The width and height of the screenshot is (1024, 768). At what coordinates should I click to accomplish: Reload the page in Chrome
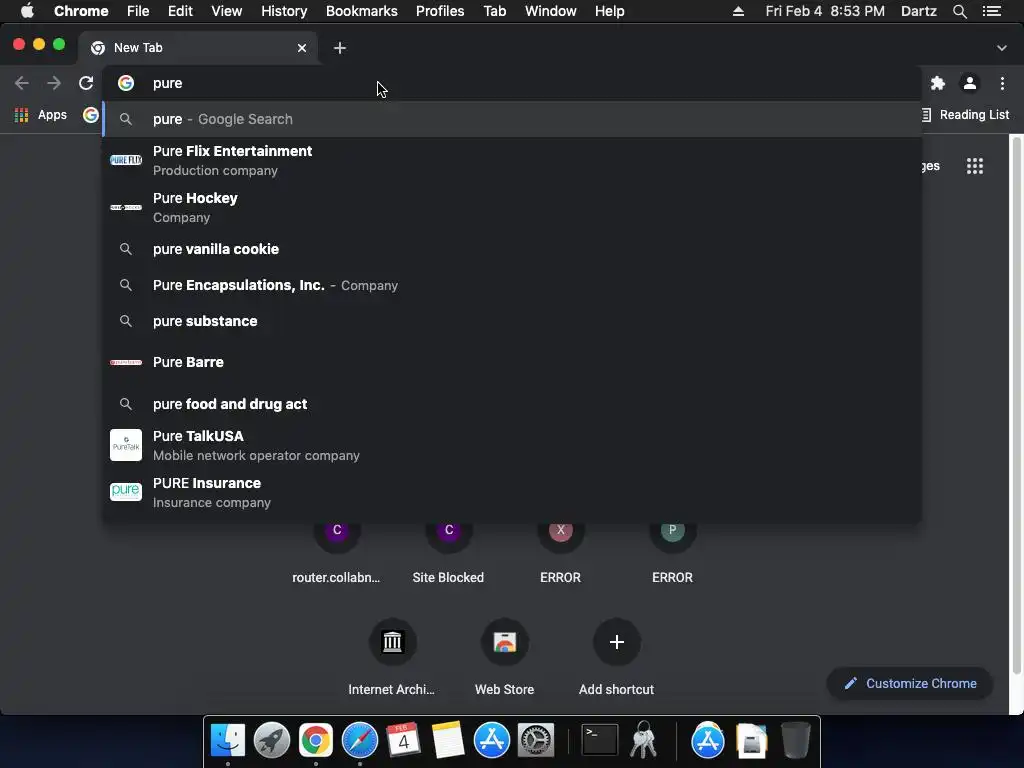point(86,83)
